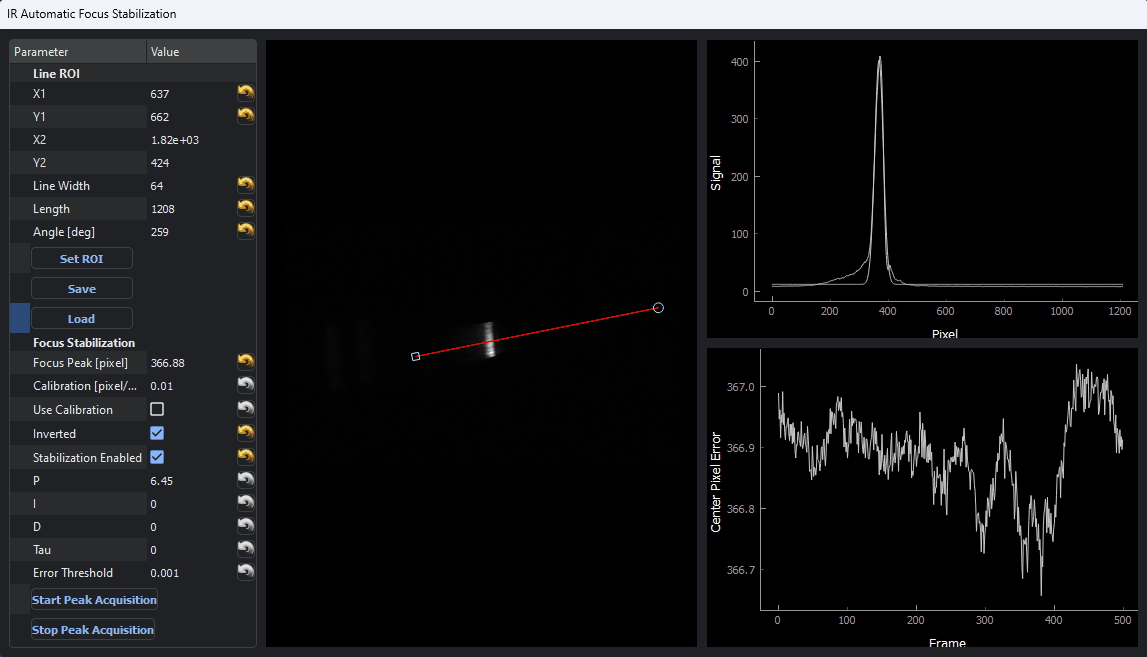Disable the Stabilization Enabled checkbox
1147x657 pixels.
[x=157, y=457]
